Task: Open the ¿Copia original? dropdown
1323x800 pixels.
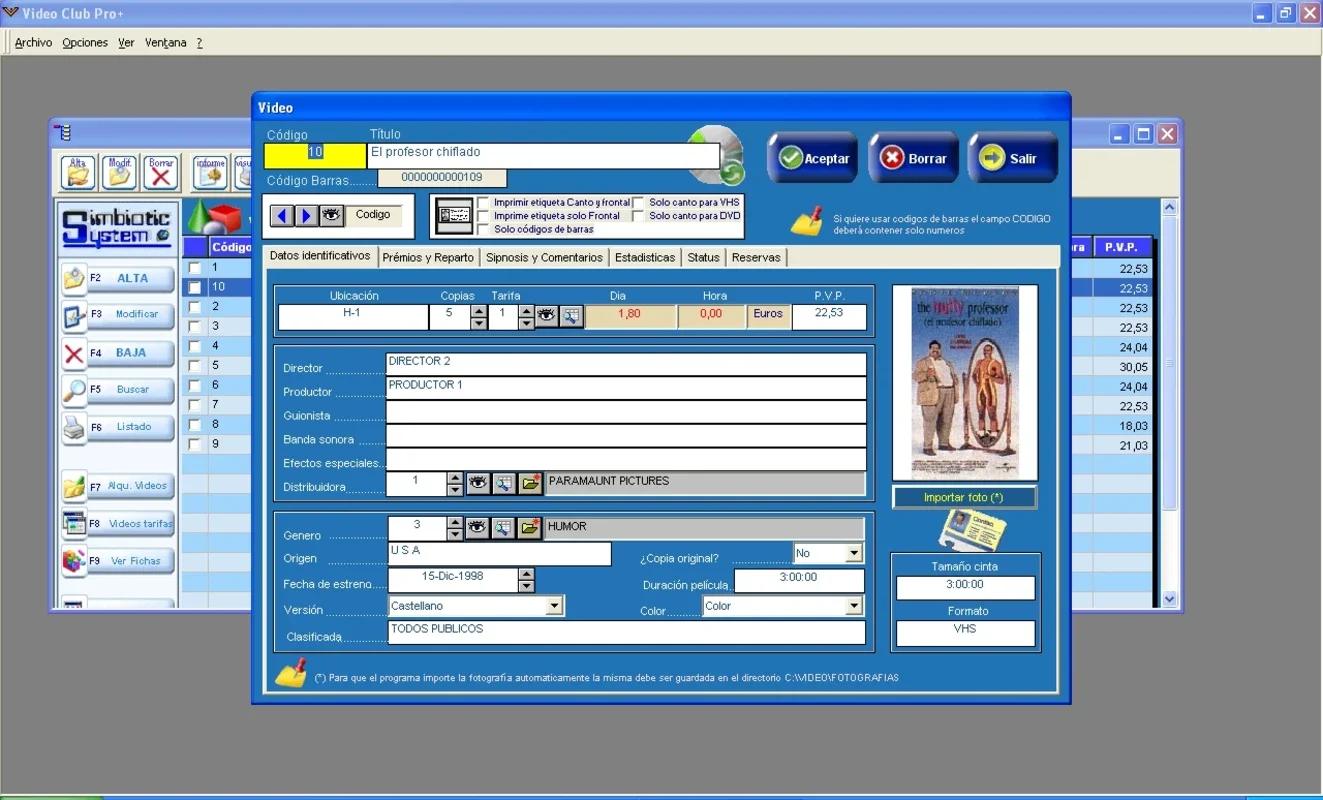Action: [x=853, y=553]
